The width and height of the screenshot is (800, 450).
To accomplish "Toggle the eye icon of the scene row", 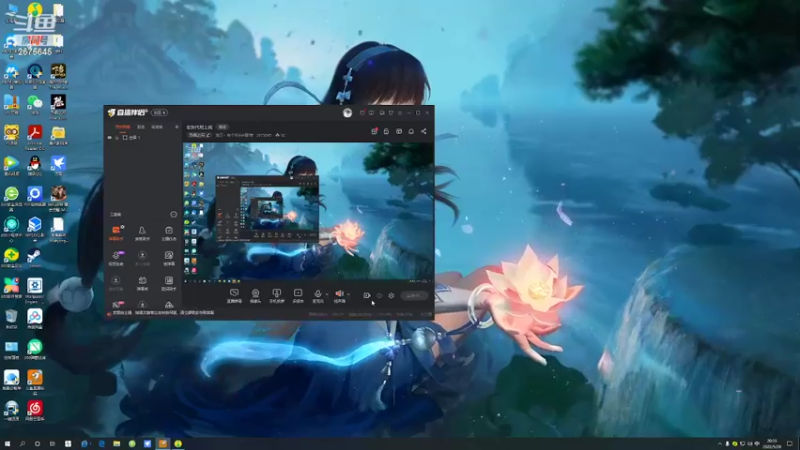I will pos(110,138).
